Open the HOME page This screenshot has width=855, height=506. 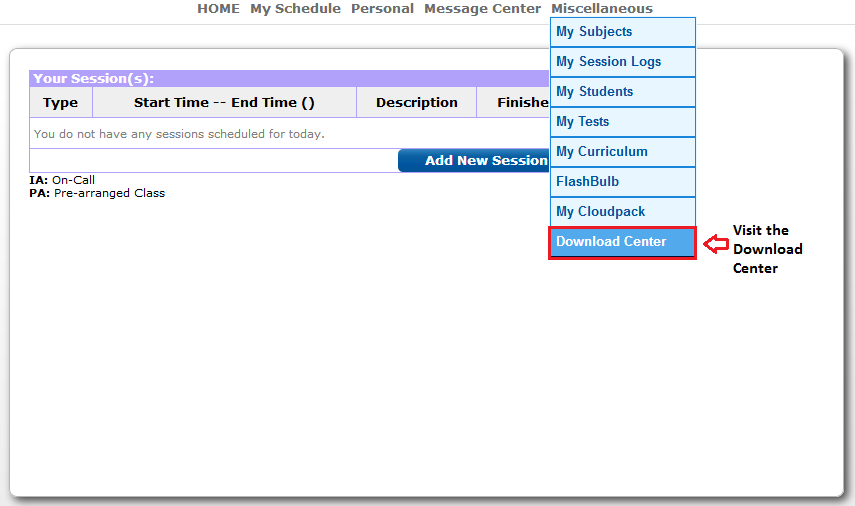[218, 9]
